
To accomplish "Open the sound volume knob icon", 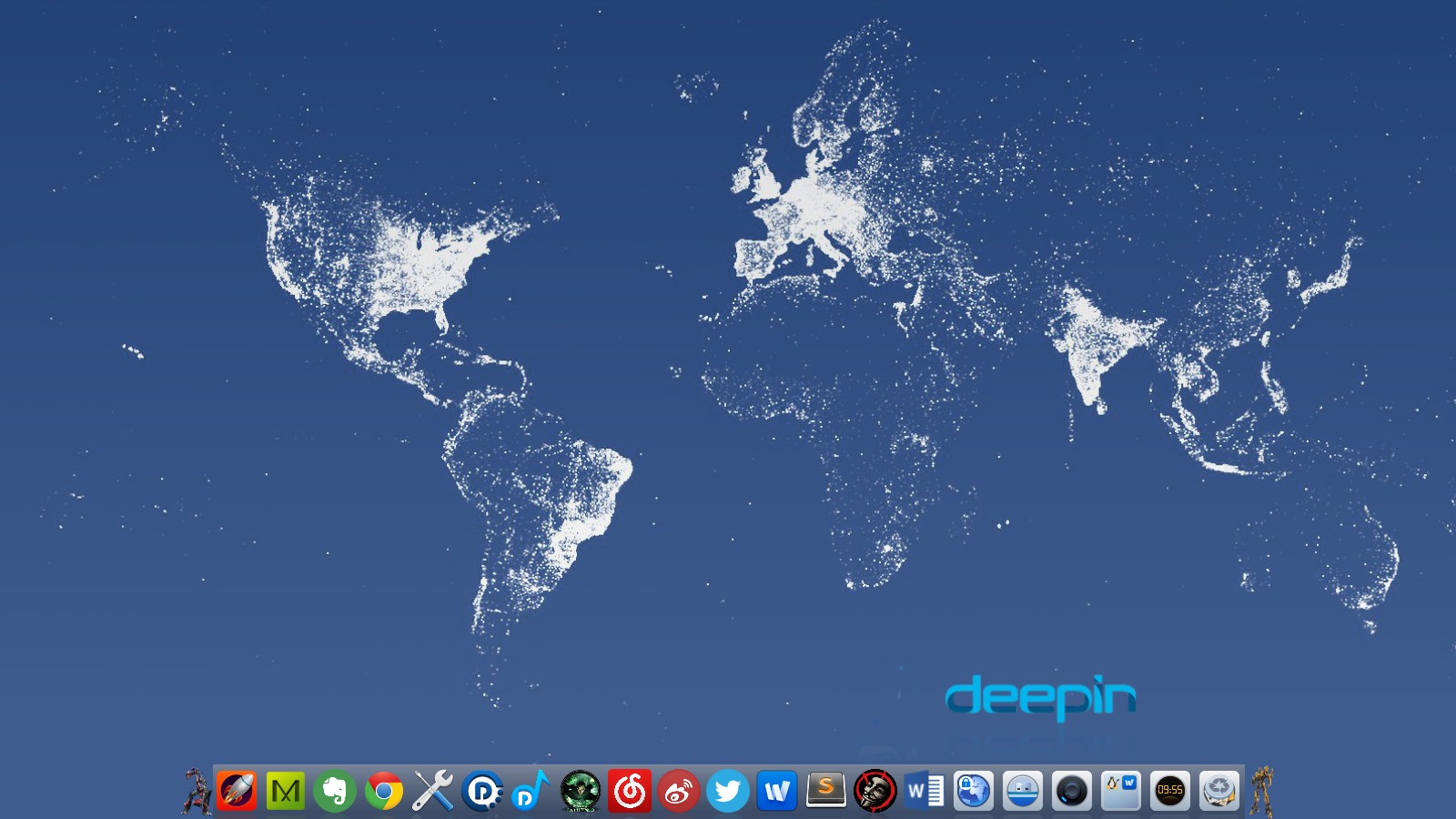I will point(1072,791).
